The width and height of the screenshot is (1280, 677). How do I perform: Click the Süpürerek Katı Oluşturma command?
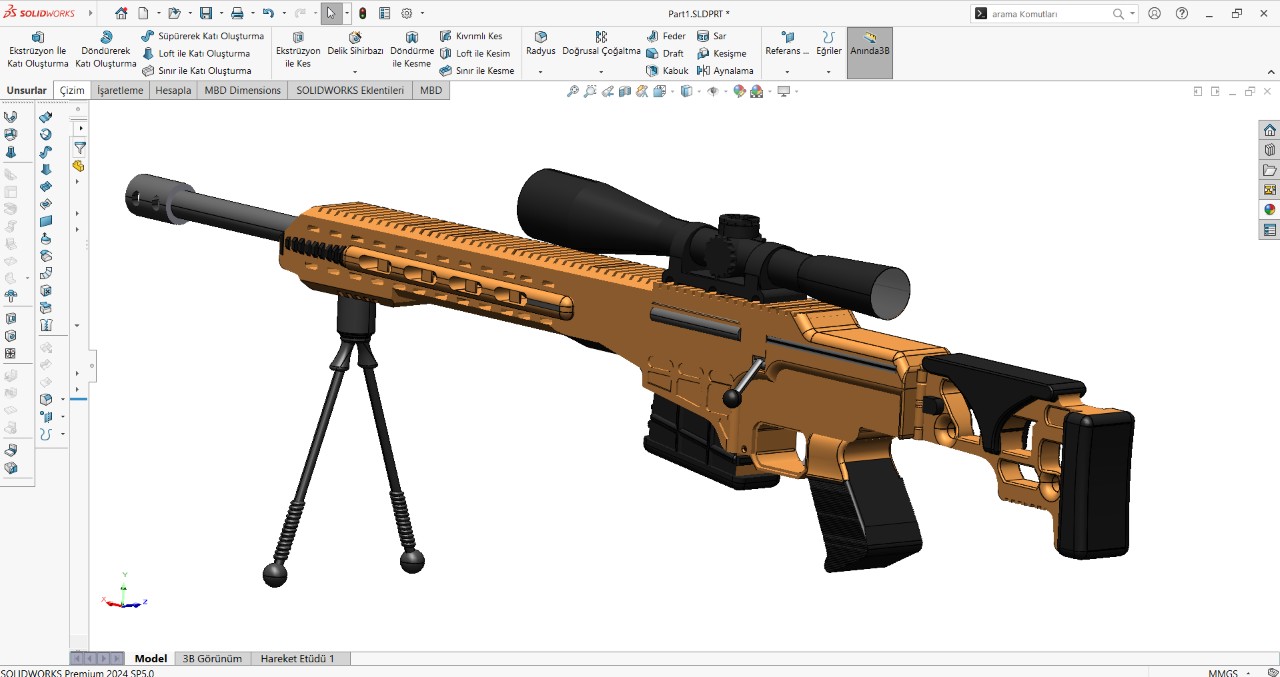point(203,36)
